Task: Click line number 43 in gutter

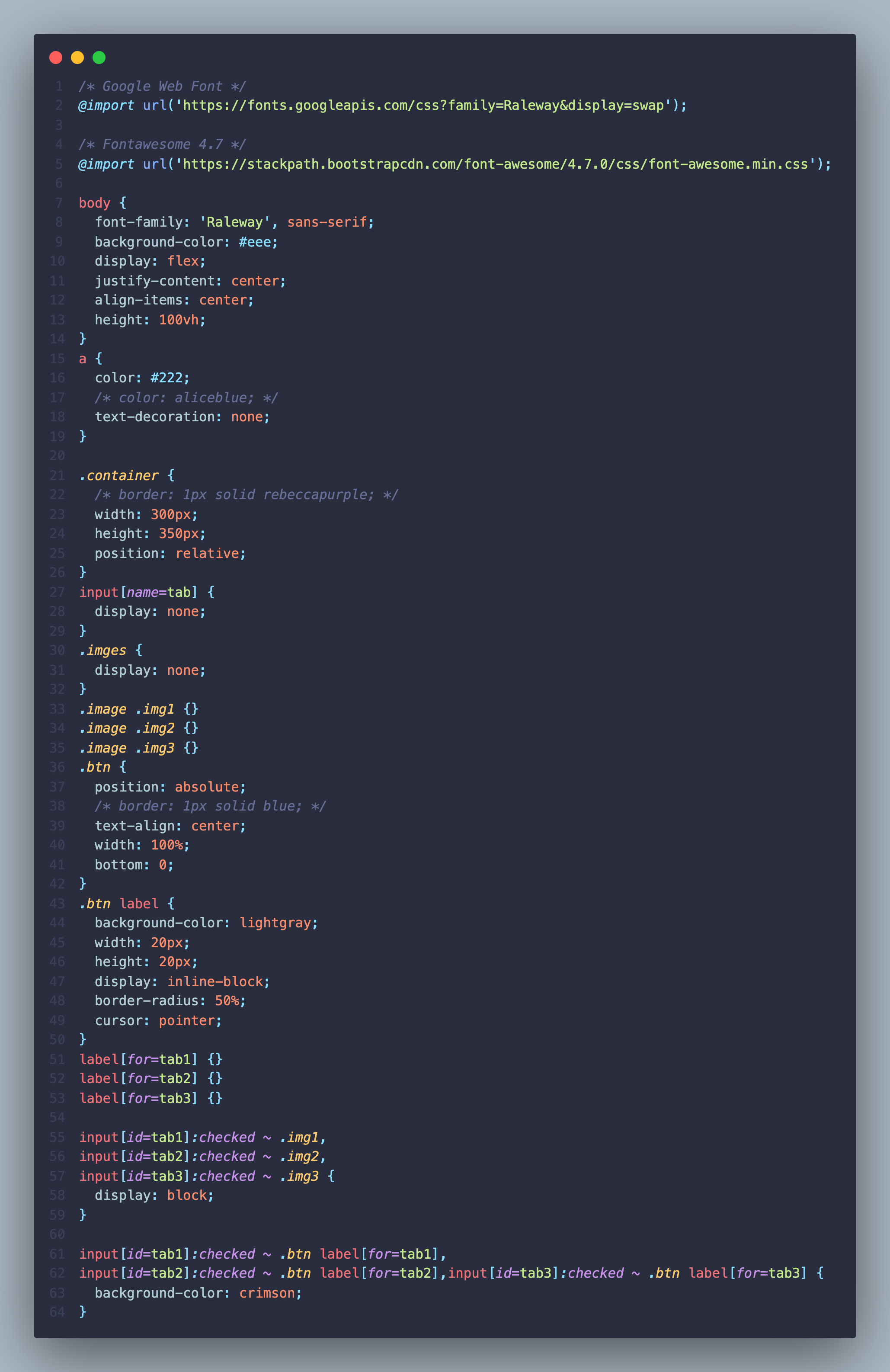Action: 57,903
